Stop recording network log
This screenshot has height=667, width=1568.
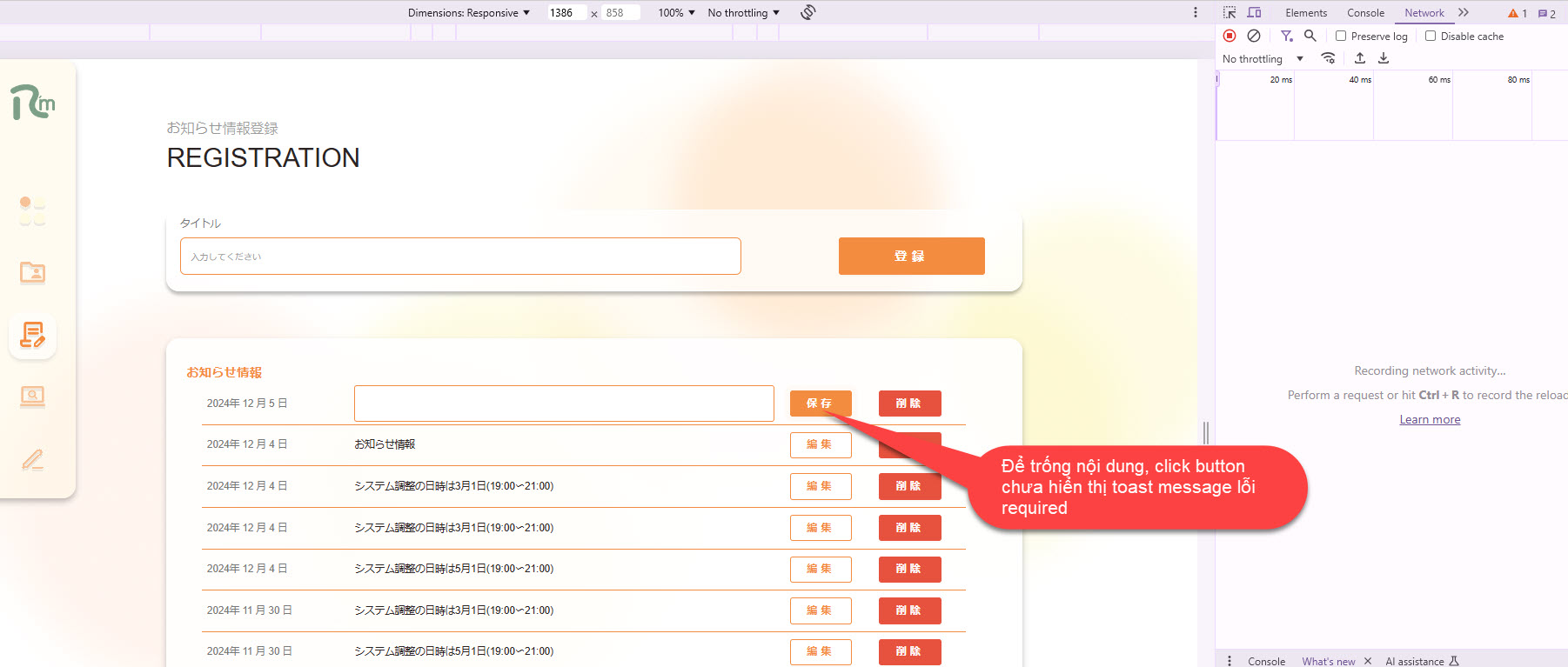coord(1230,36)
